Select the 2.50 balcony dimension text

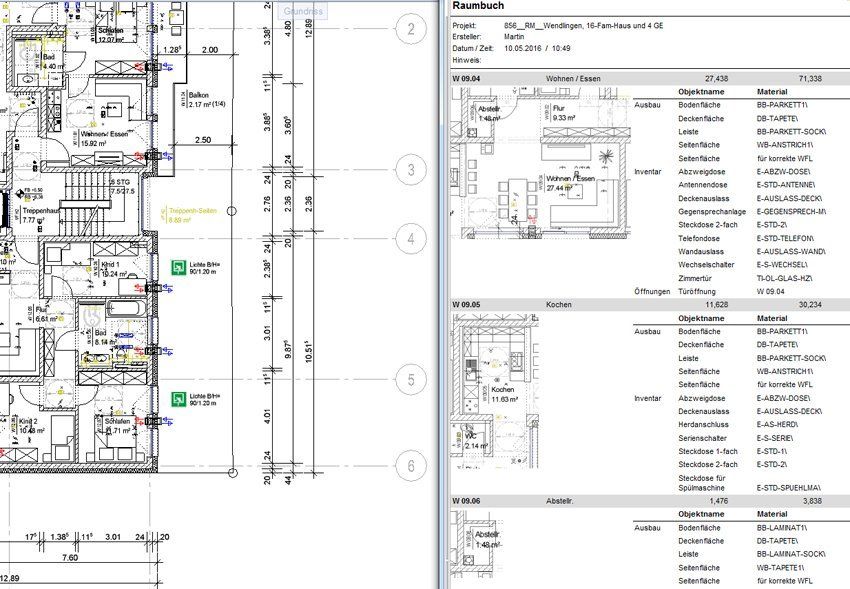(203, 140)
